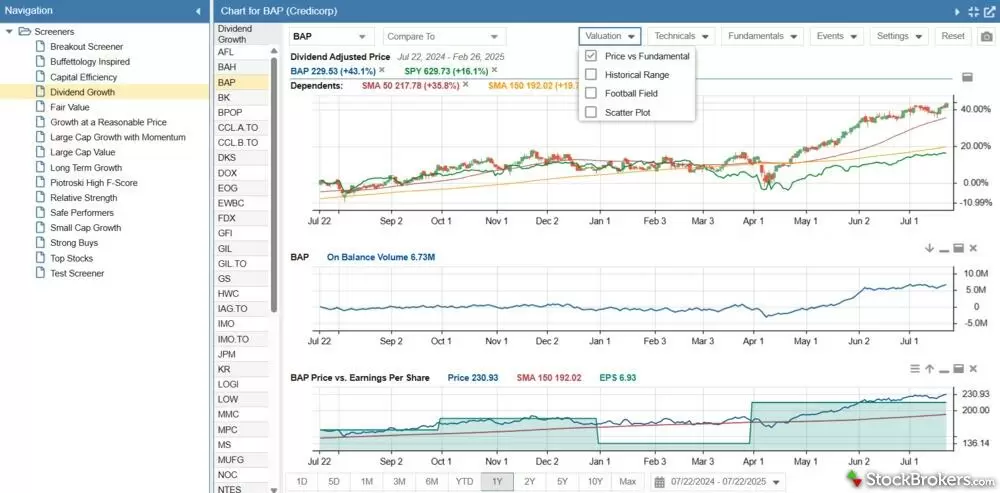Remove the SPY comparison series
The width and height of the screenshot is (1000, 493).
[494, 70]
